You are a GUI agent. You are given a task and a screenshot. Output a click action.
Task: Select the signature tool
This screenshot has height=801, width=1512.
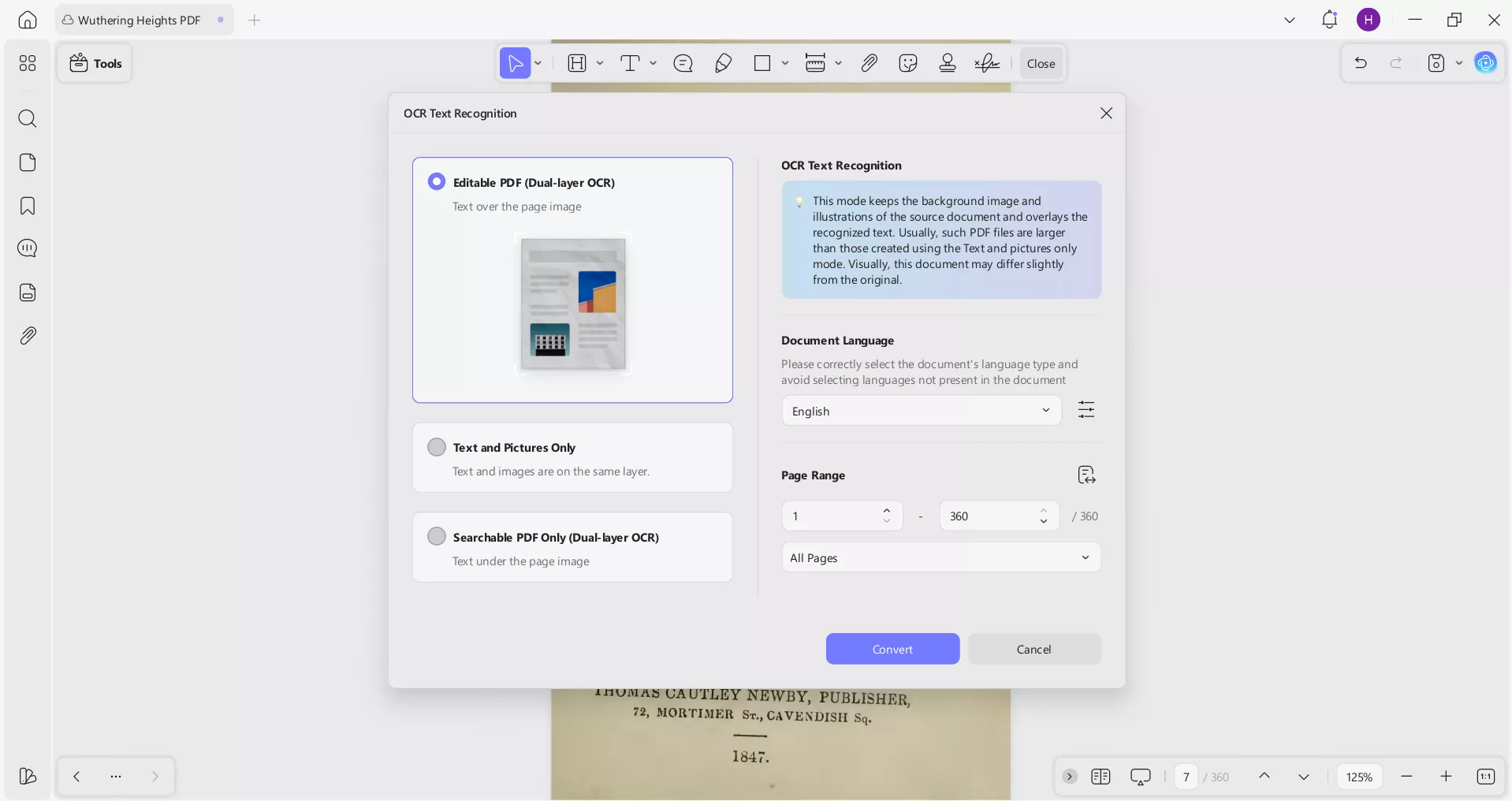coord(987,63)
